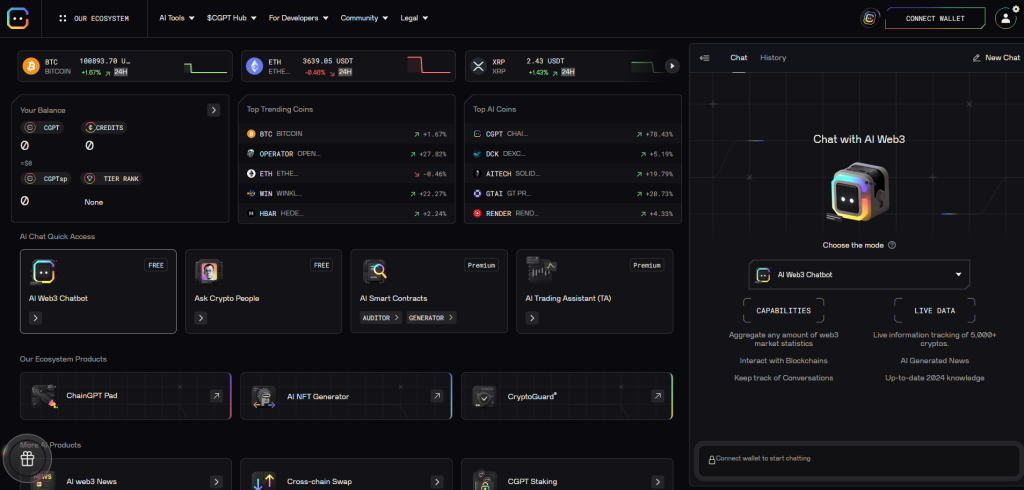
Task: Open the Our Ecosystem grid menu
Action: click(x=94, y=18)
